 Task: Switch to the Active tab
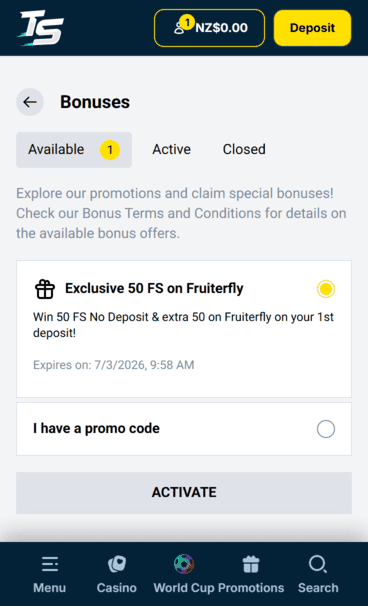(x=171, y=150)
